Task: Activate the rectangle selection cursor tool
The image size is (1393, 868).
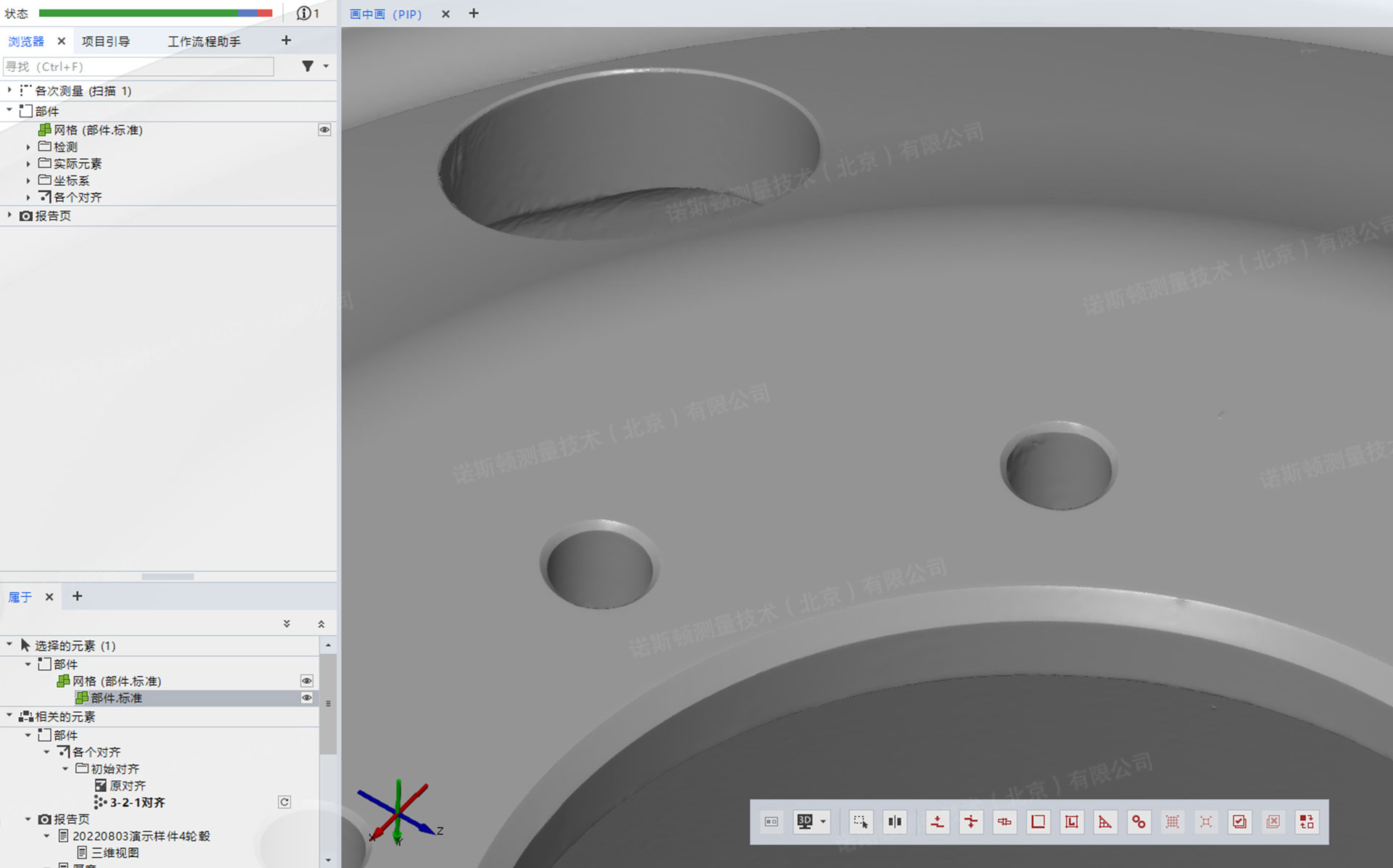Action: point(860,822)
